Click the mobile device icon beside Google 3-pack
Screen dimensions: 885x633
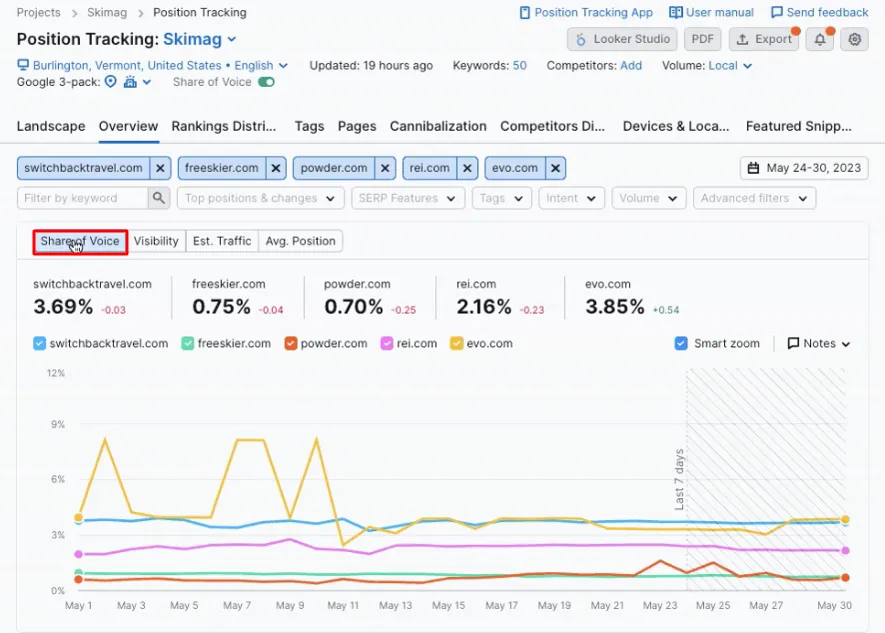128,83
